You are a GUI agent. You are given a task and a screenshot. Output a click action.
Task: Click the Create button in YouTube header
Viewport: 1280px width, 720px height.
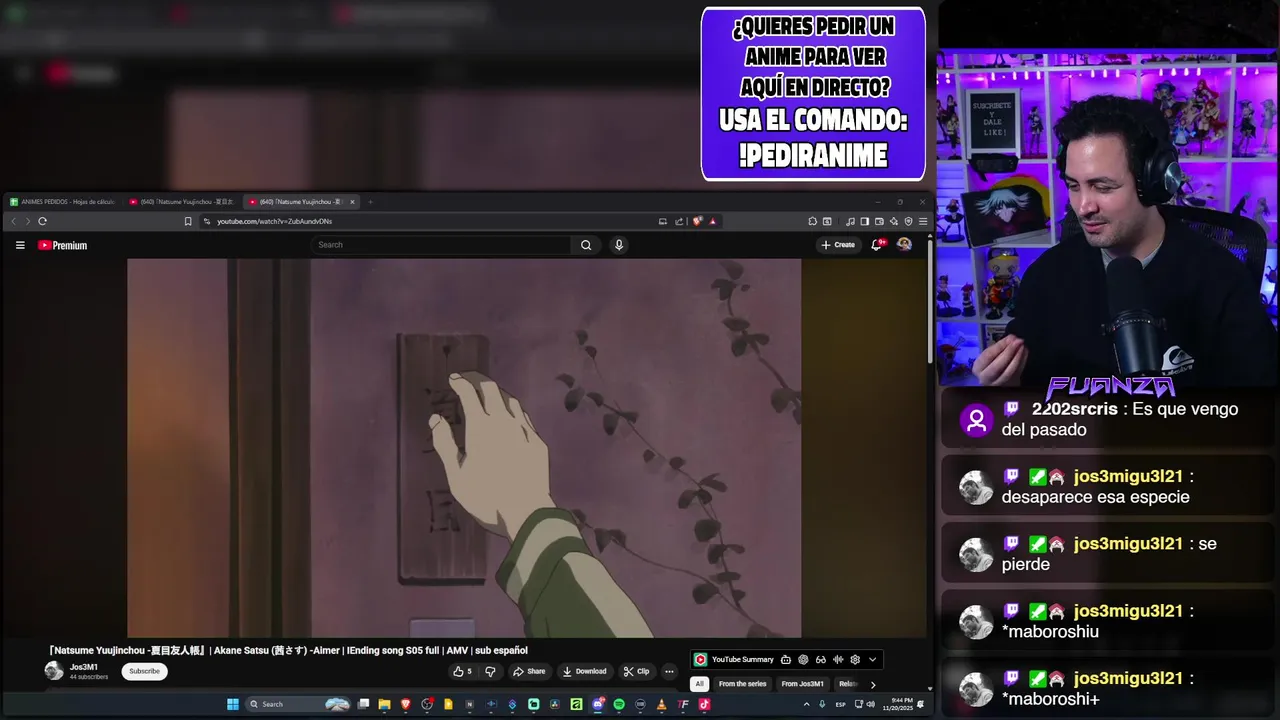coord(838,245)
